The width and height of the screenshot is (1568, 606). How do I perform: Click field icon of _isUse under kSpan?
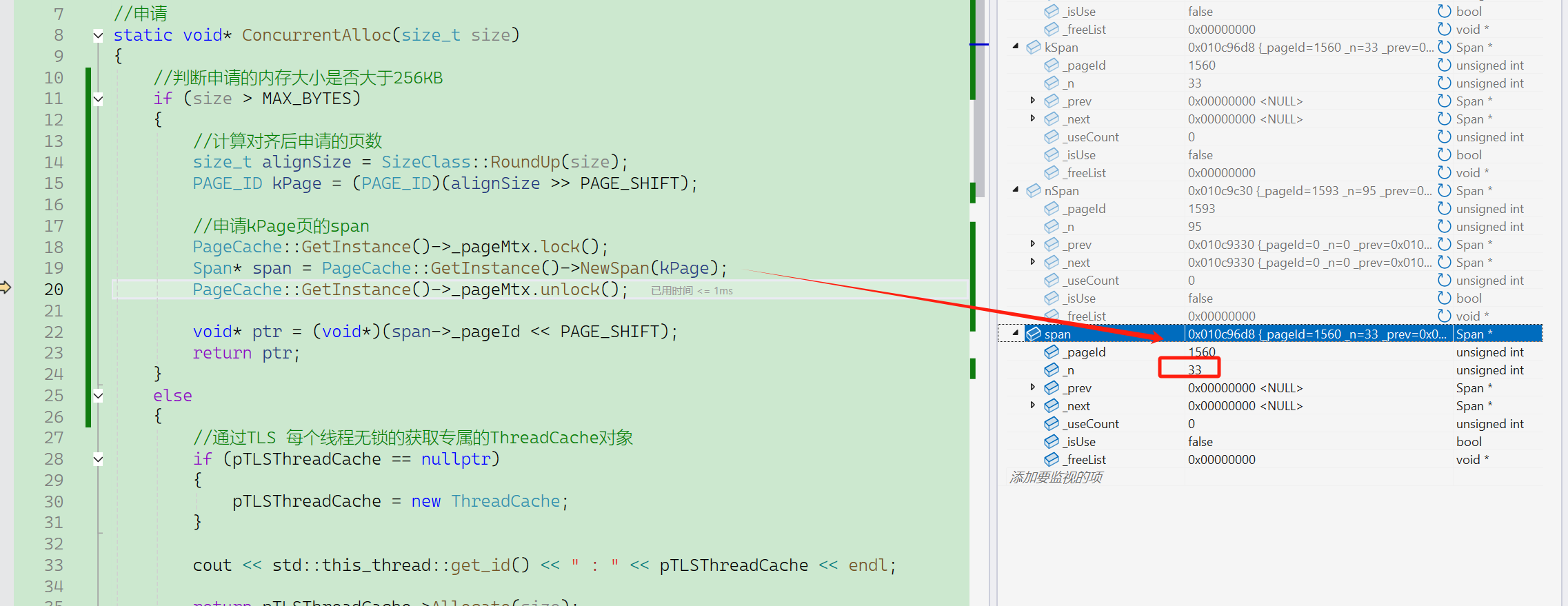point(1052,154)
